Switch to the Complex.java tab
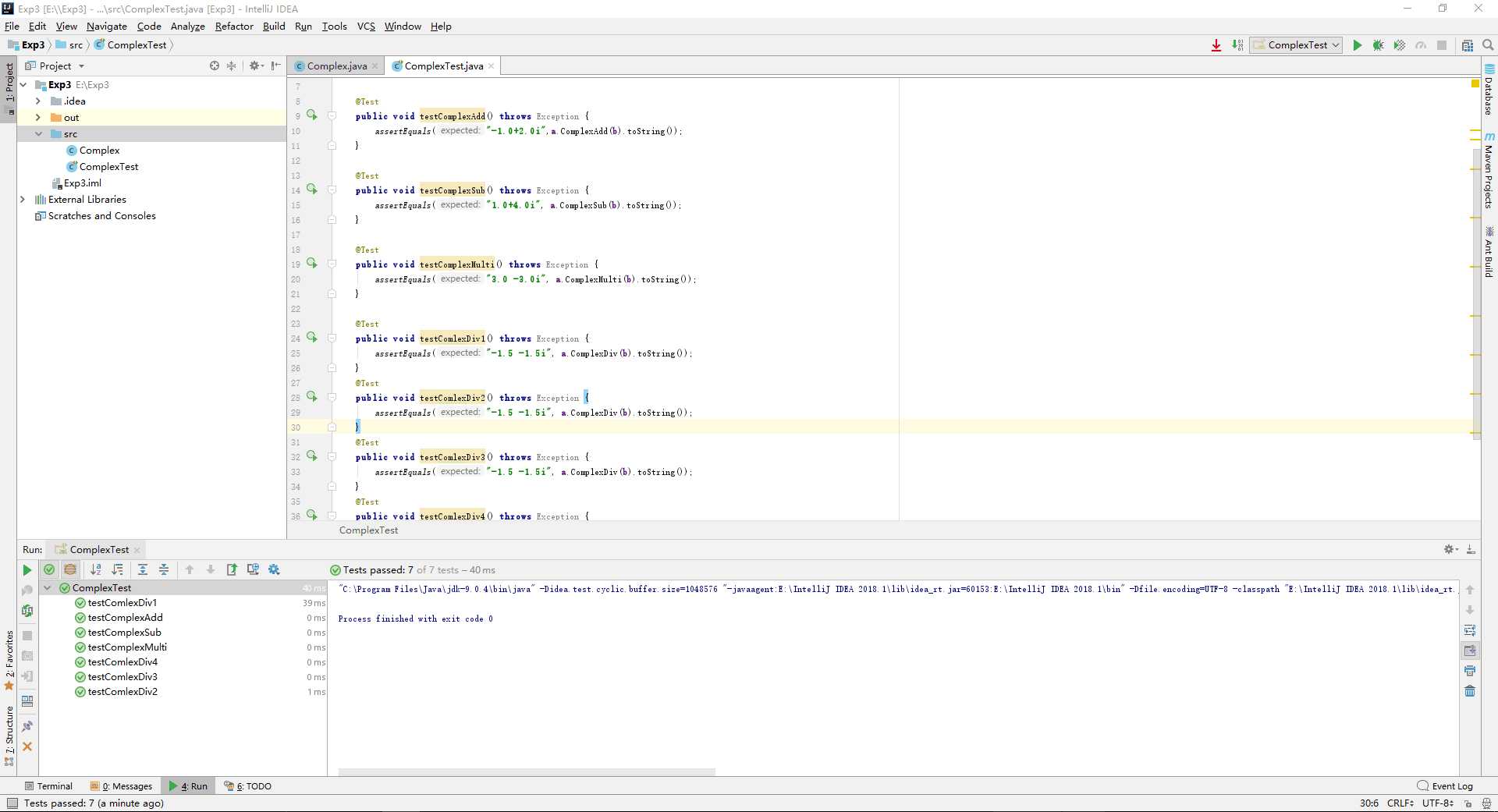The height and width of the screenshot is (812, 1498). [x=336, y=66]
